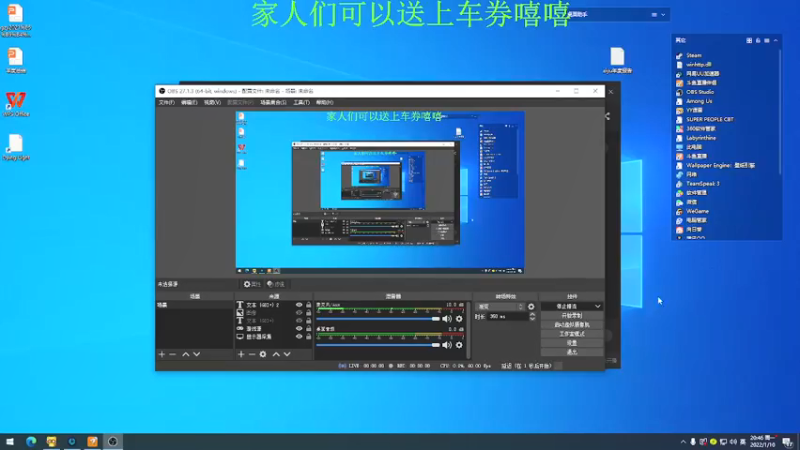This screenshot has height=450, width=800.
Task: Open source properties gear in sources toolbar
Action: point(263,354)
